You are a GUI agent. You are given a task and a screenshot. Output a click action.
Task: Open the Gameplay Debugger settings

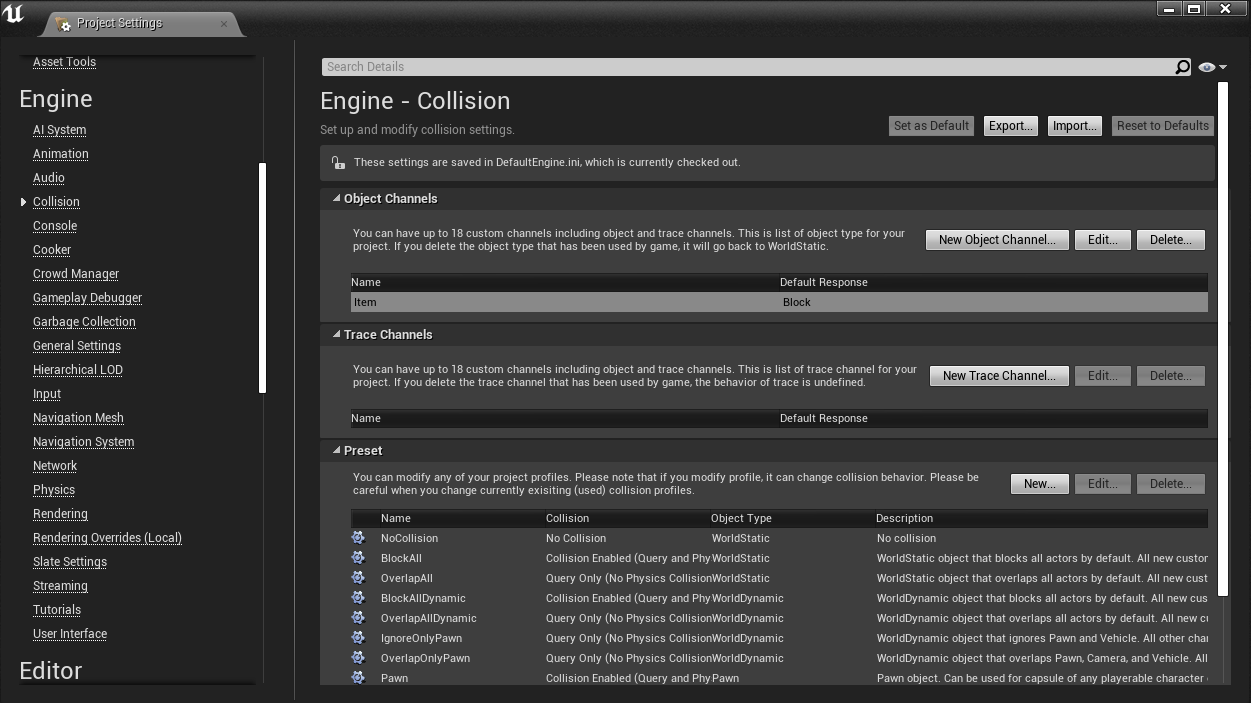click(x=88, y=298)
